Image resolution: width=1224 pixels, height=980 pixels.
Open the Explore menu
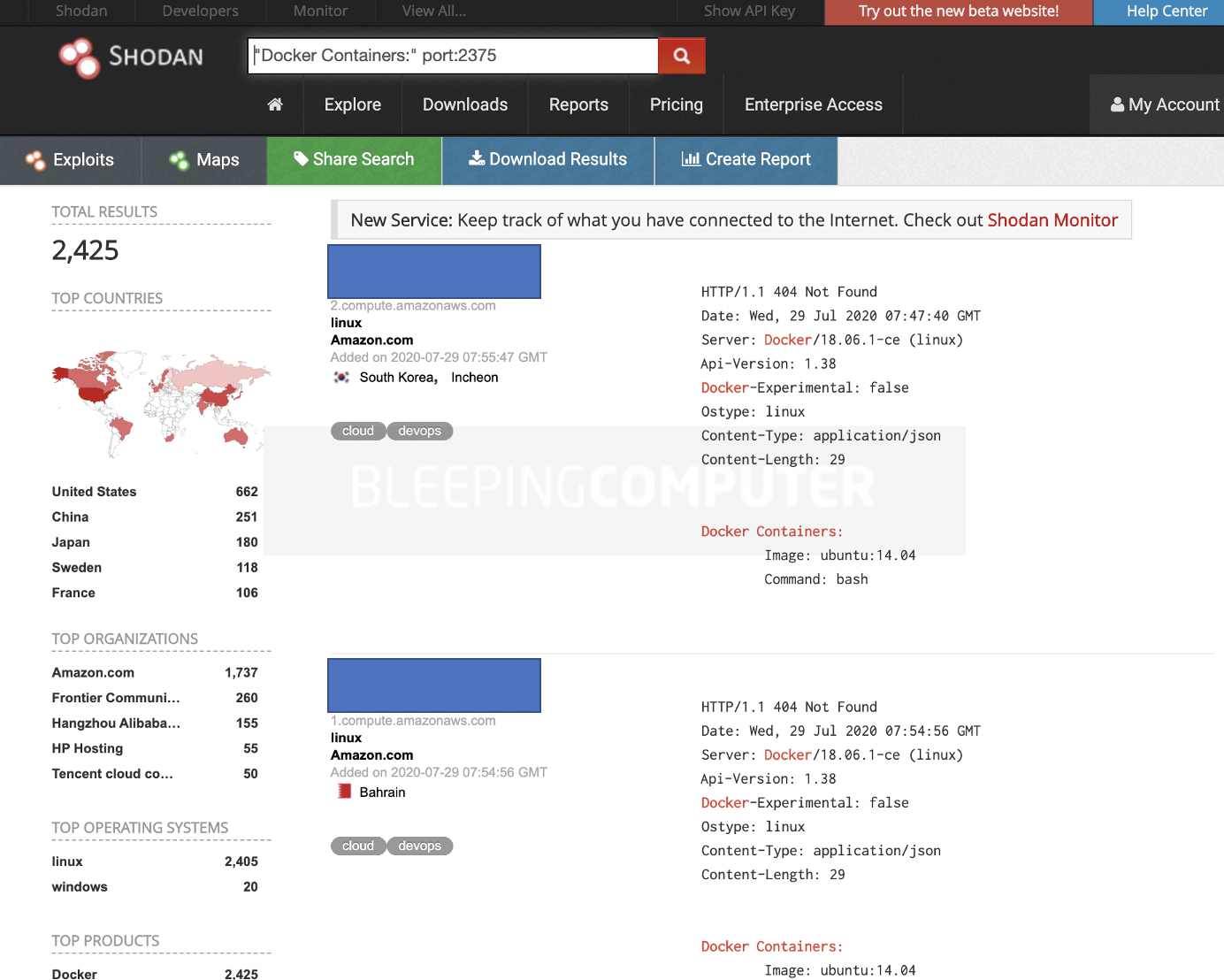click(x=353, y=104)
